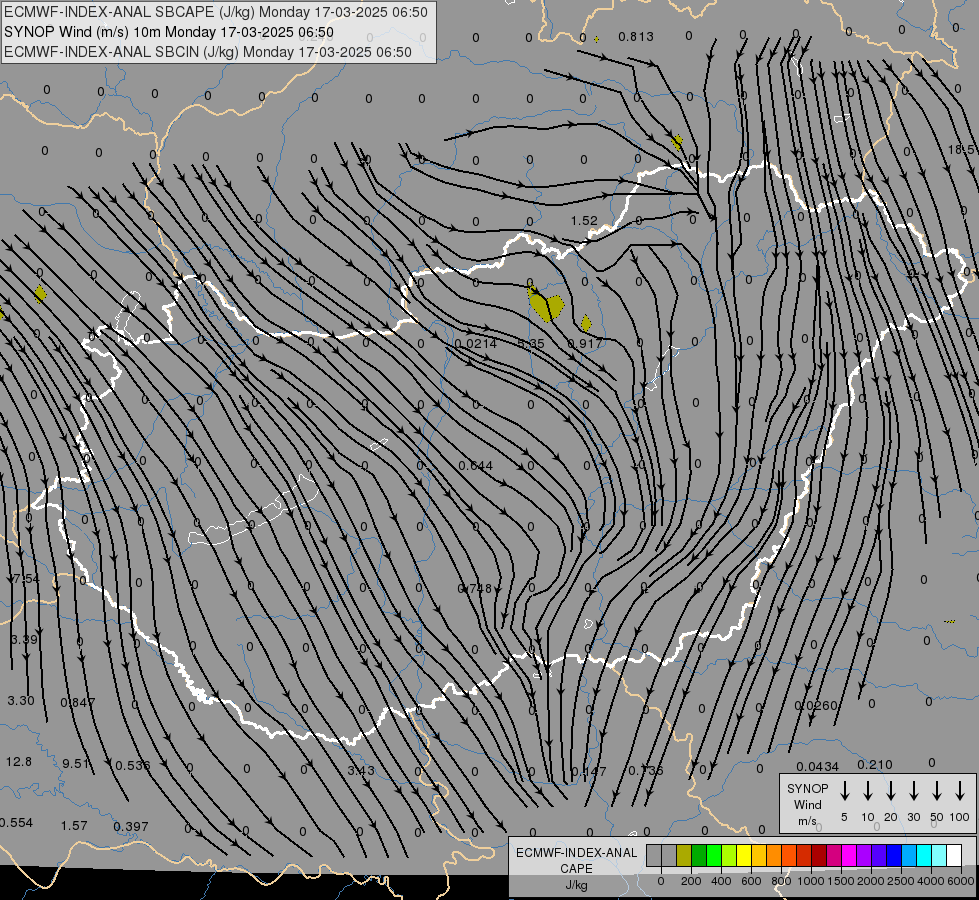979x900 pixels.
Task: Click the 1000 tick label on CAPE scale
Action: tap(810, 881)
